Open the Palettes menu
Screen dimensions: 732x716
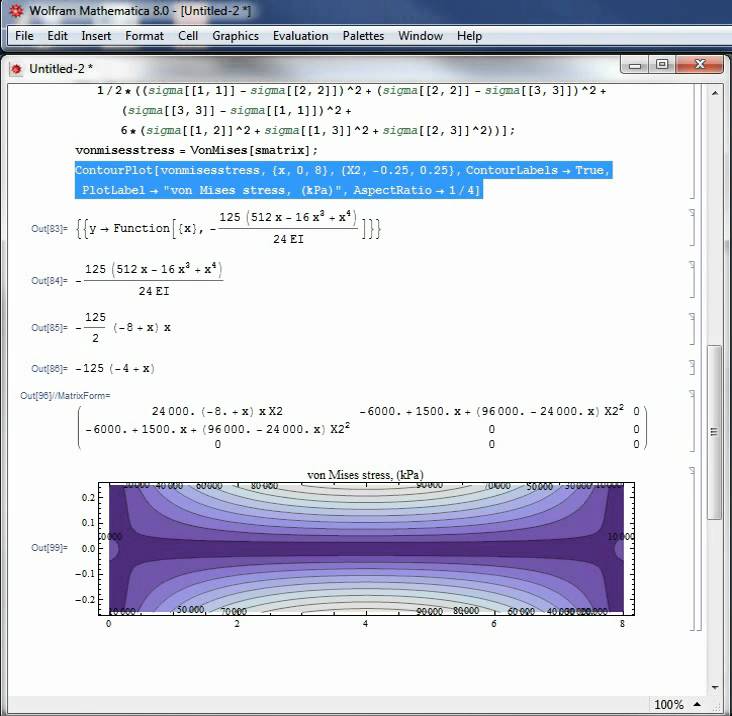(x=363, y=36)
